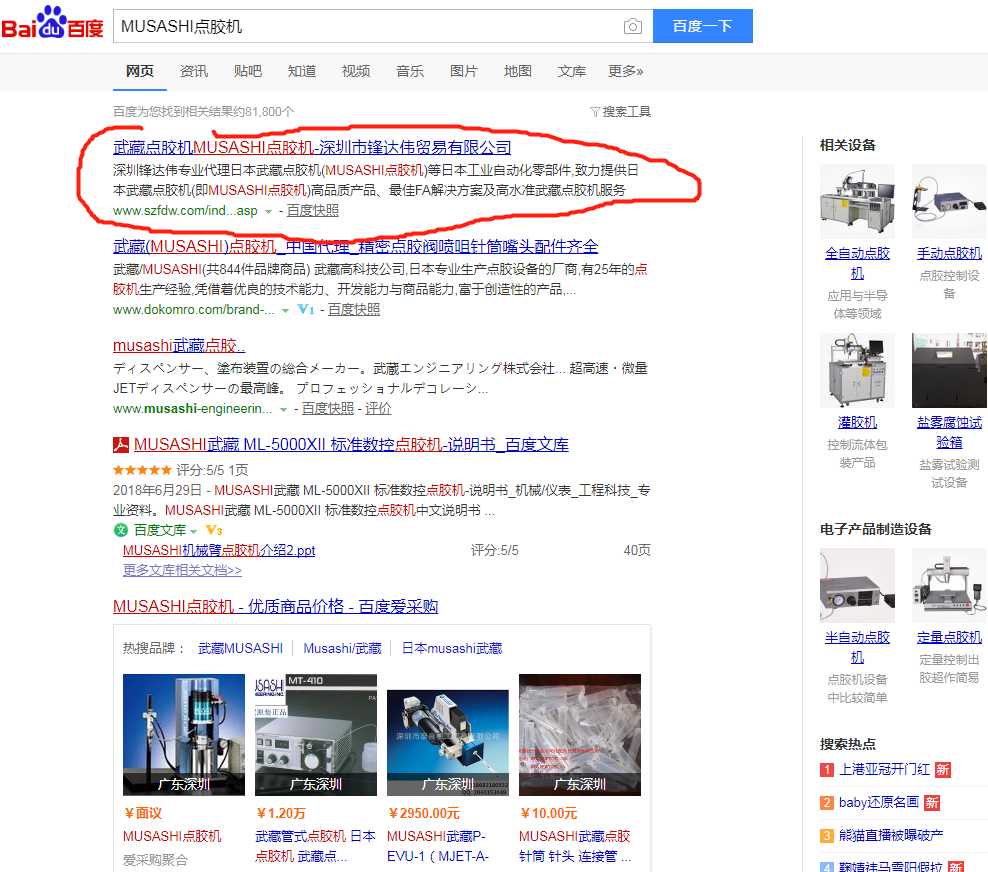
Task: Click 定量点胶机 device thumbnail
Action: [950, 585]
